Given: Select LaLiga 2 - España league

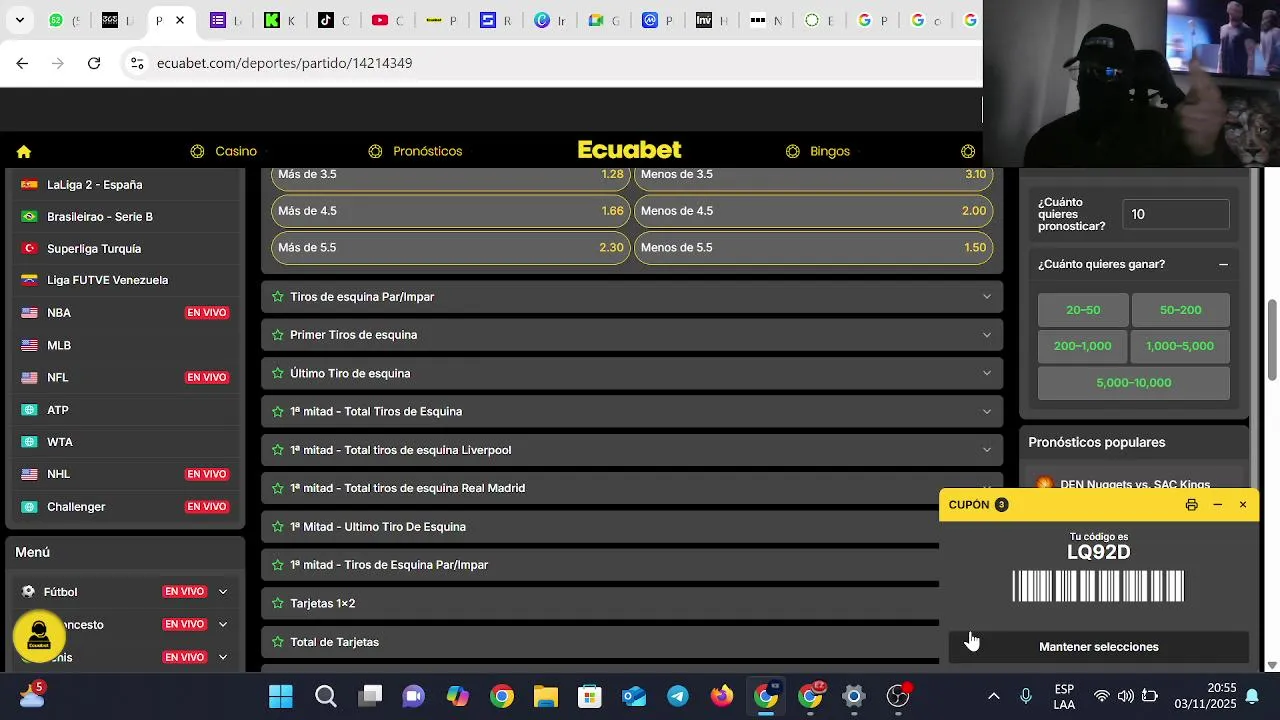Looking at the screenshot, I should point(125,184).
